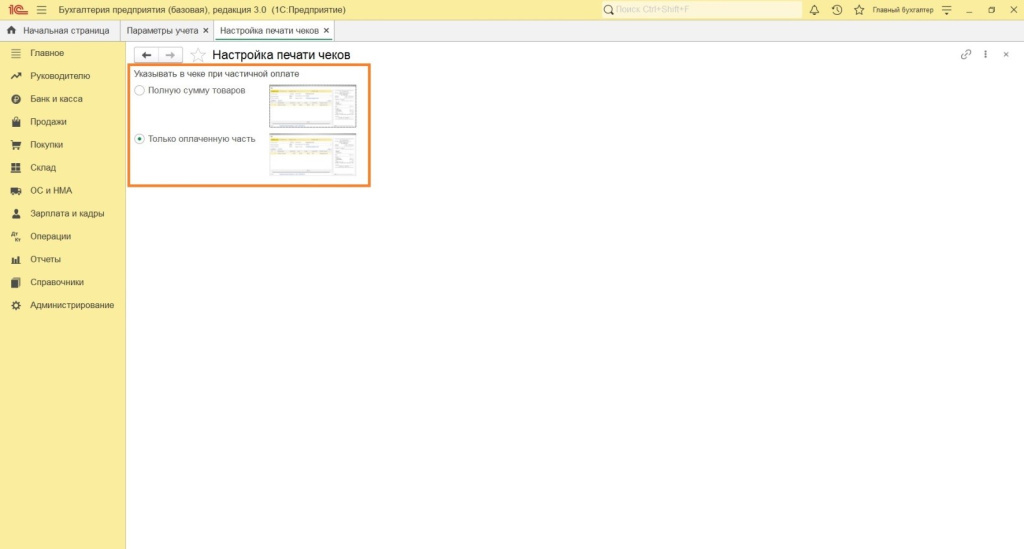
Task: Click the back arrow button
Action: tap(147, 55)
